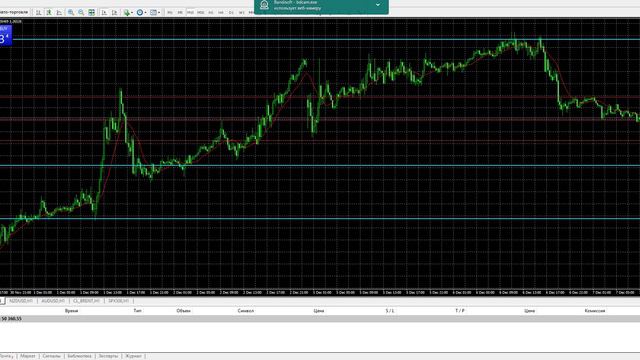640x360 pixels.
Task: Select the M1 timeframe button
Action: [170, 13]
